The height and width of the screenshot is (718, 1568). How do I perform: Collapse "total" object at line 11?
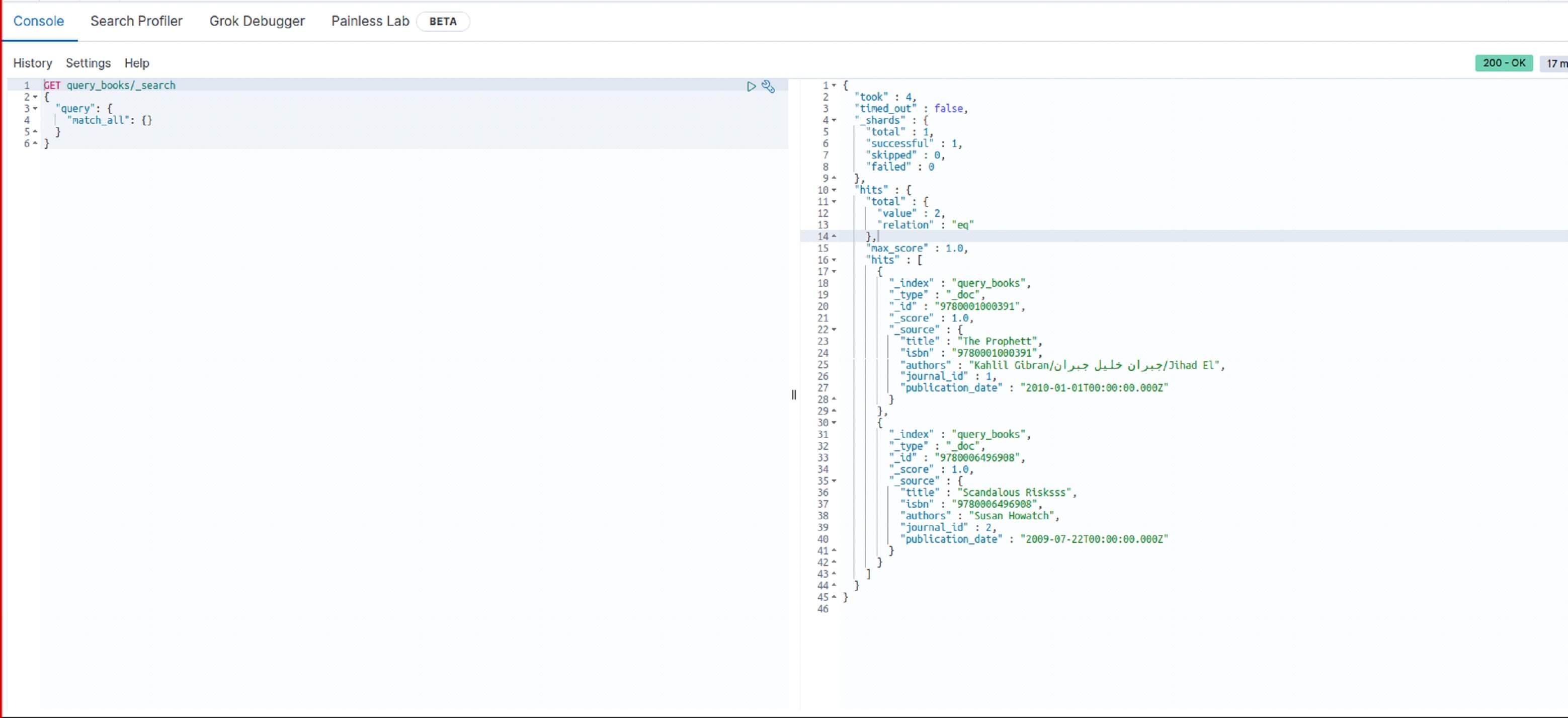coord(834,202)
